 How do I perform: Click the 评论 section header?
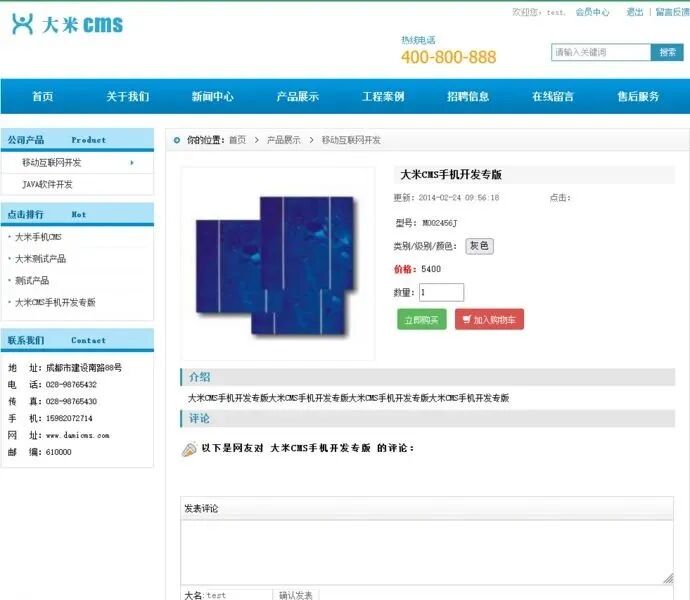pos(427,419)
